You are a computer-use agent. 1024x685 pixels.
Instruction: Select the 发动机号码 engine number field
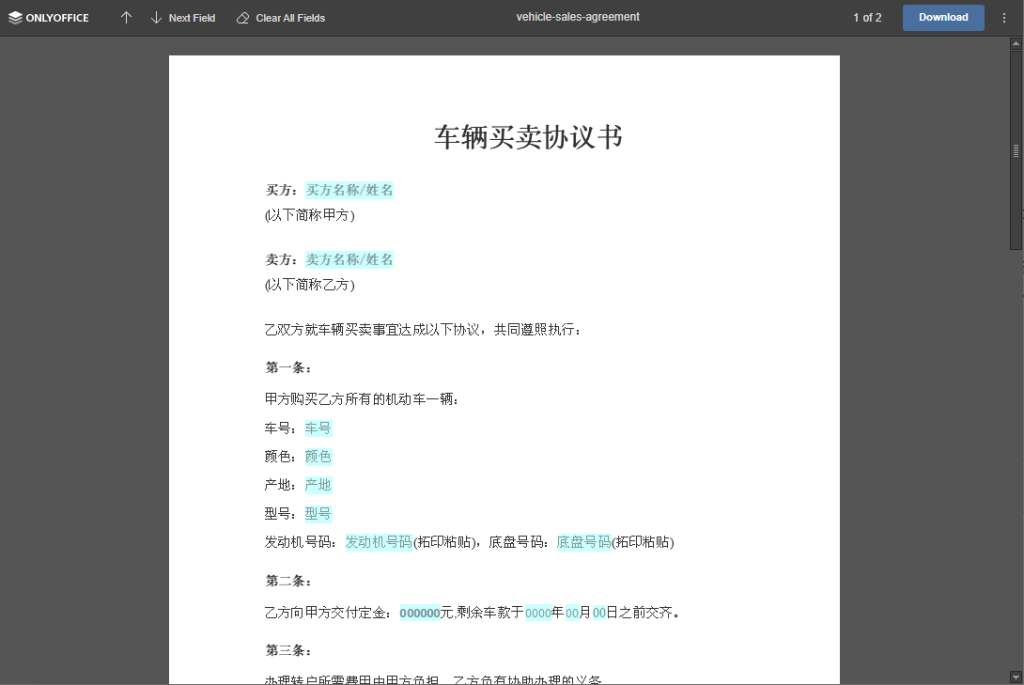click(378, 541)
